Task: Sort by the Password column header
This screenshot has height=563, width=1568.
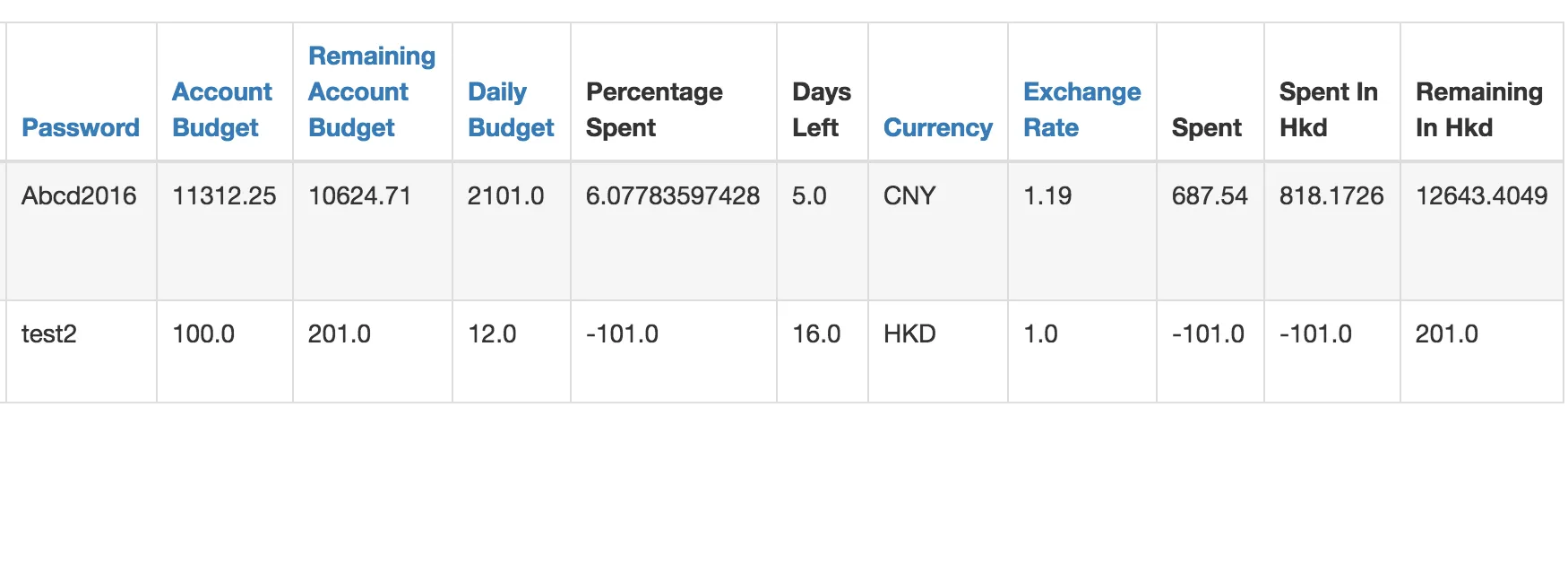Action: pos(81,127)
